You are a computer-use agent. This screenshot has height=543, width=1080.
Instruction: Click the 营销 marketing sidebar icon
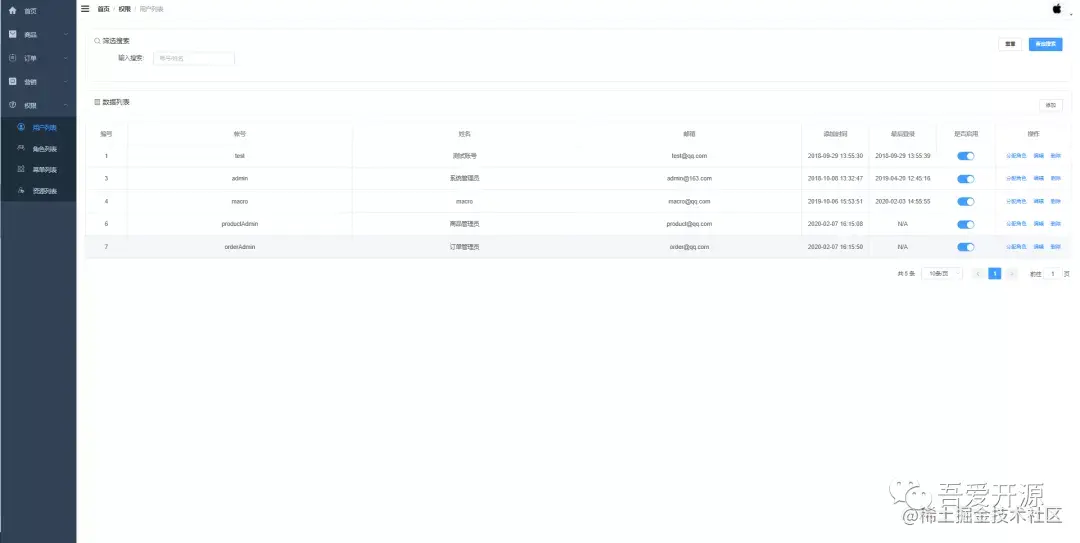(12, 81)
